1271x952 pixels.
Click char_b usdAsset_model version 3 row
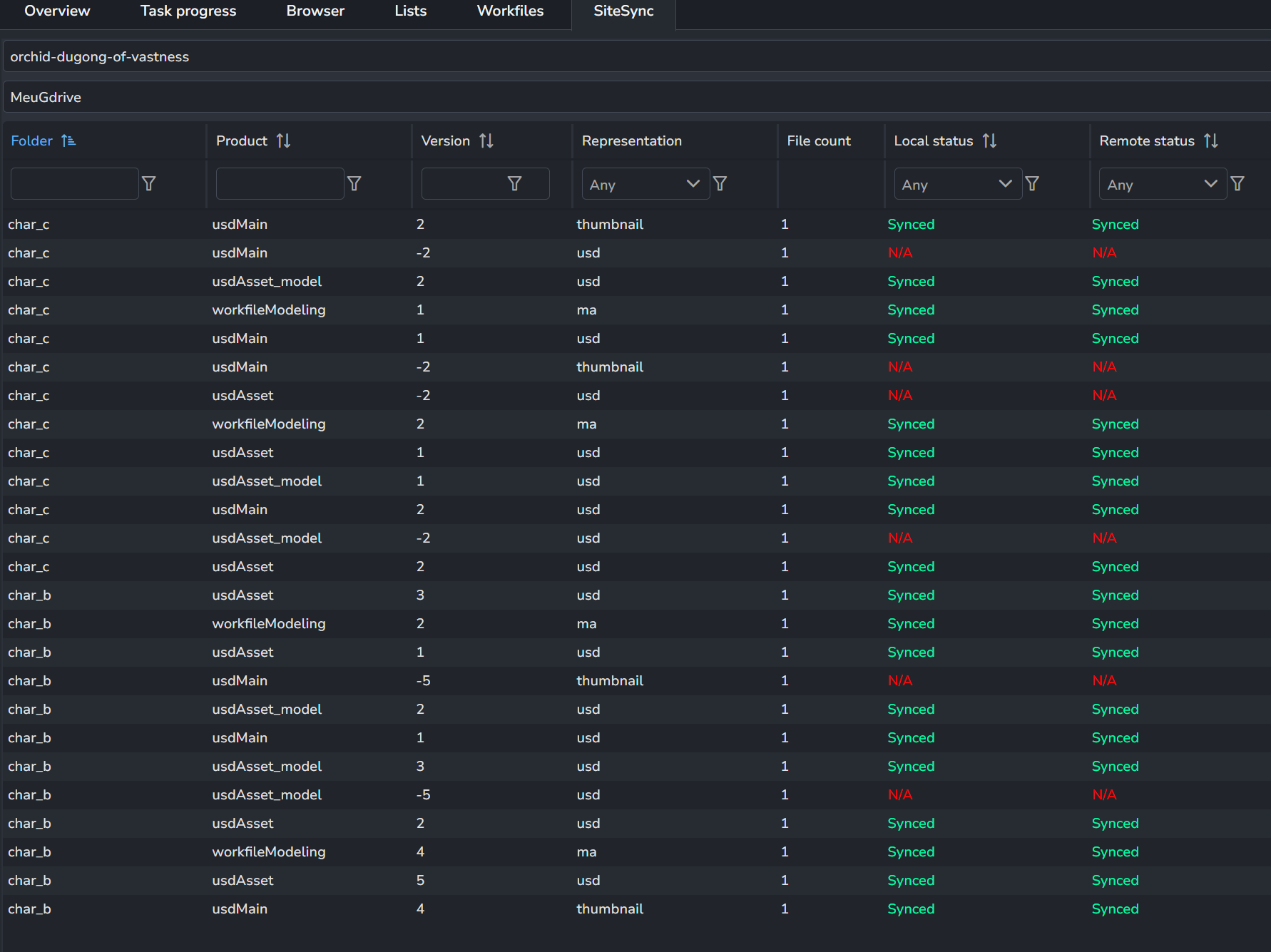[x=635, y=767]
